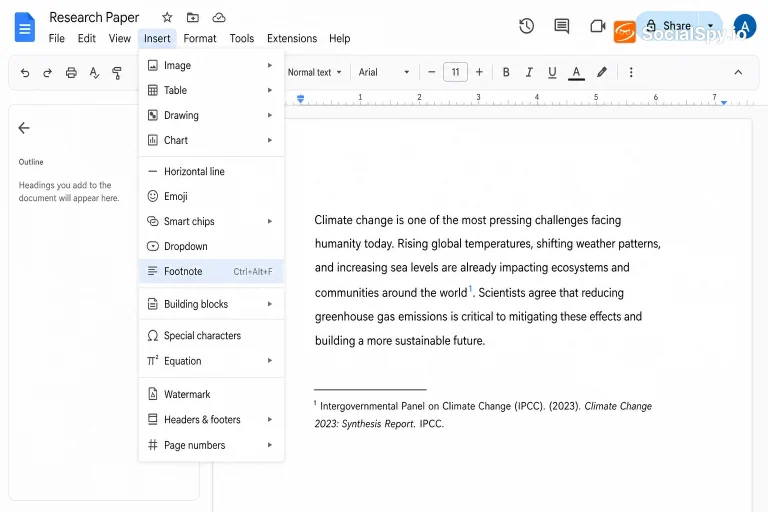
Task: Check the cloud save status icon
Action: [218, 18]
